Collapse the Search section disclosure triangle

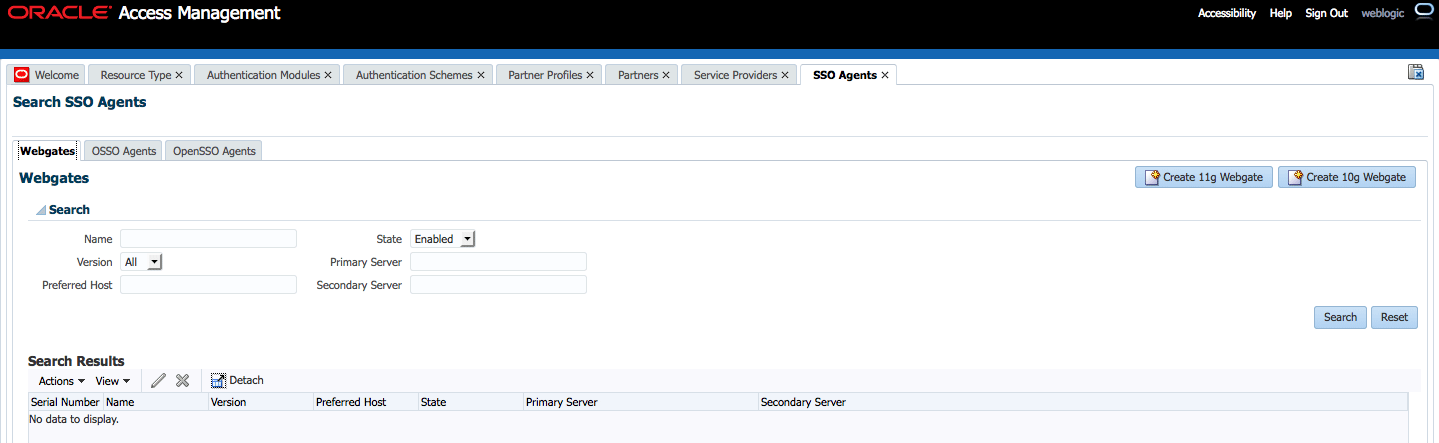[41, 211]
